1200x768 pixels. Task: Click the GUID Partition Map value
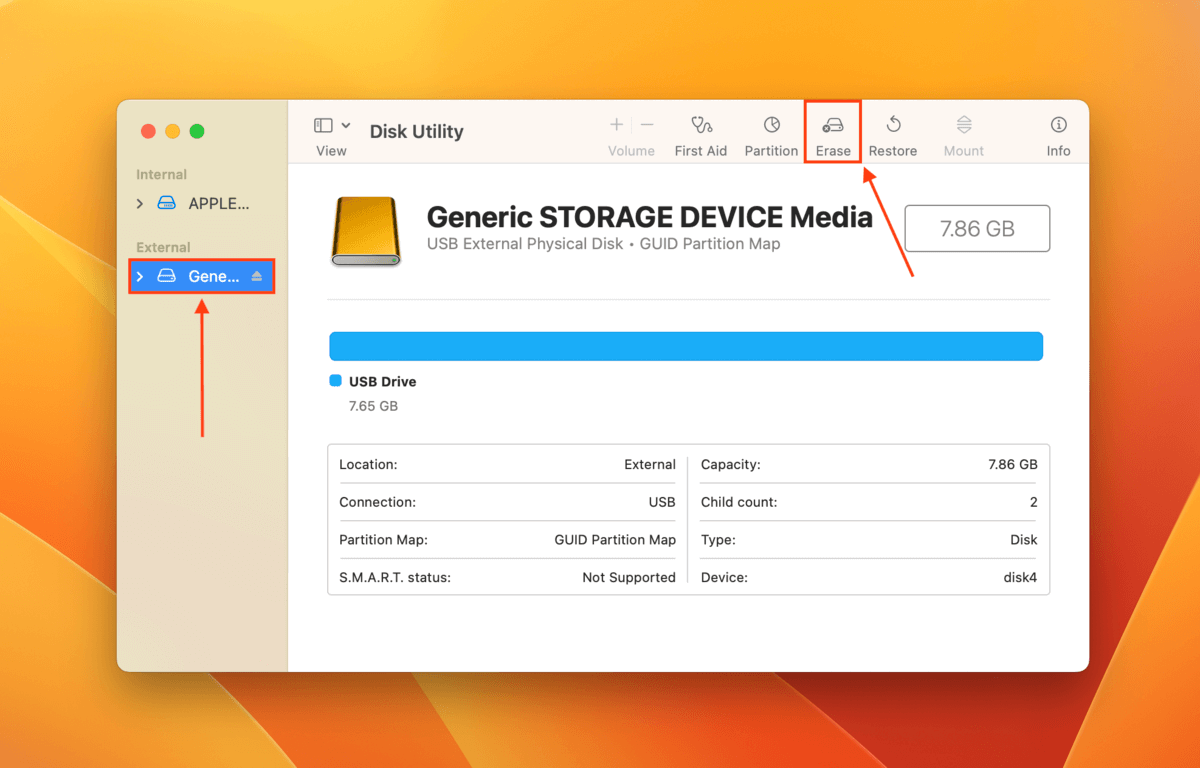[615, 540]
